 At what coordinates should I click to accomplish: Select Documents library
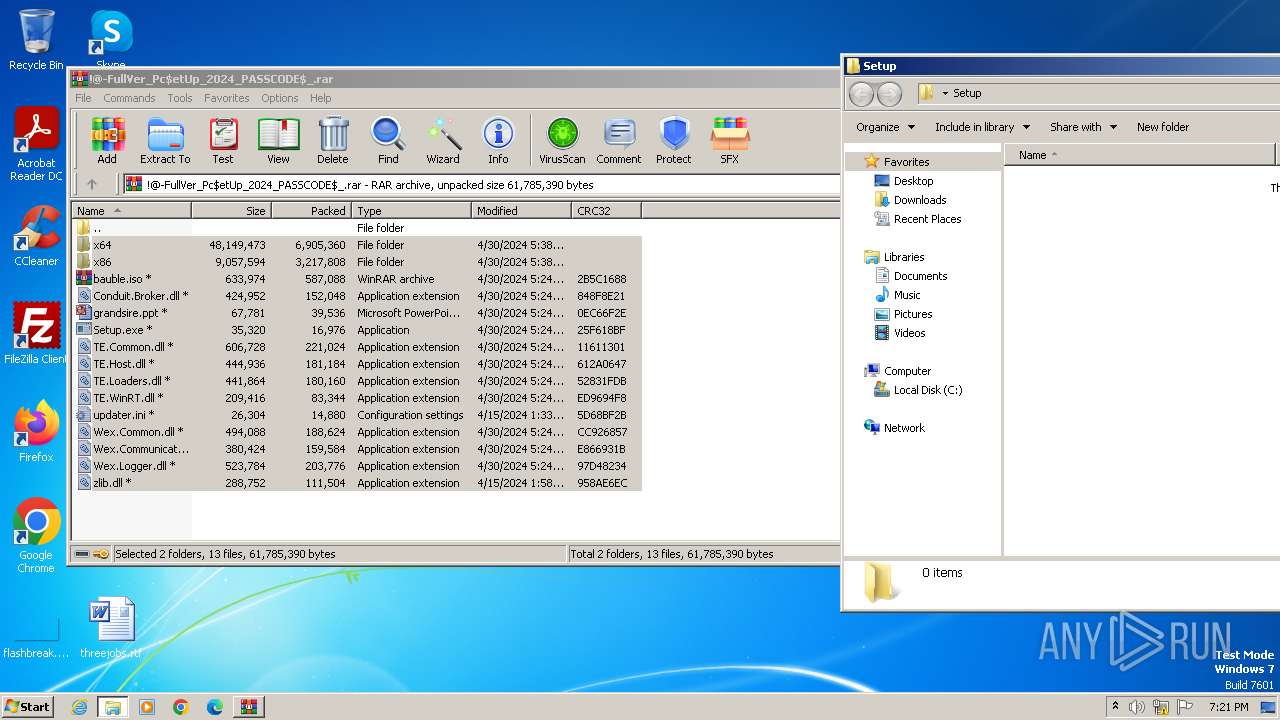point(920,276)
